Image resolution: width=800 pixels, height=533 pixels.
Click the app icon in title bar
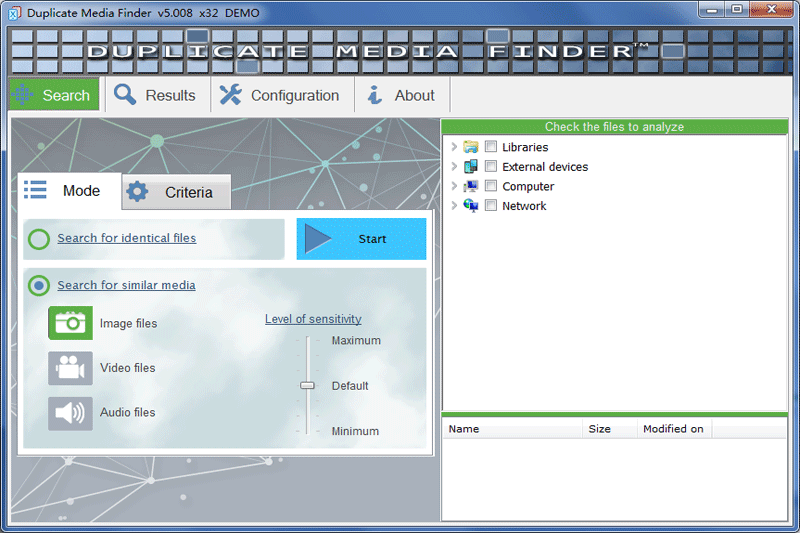pyautogui.click(x=15, y=13)
